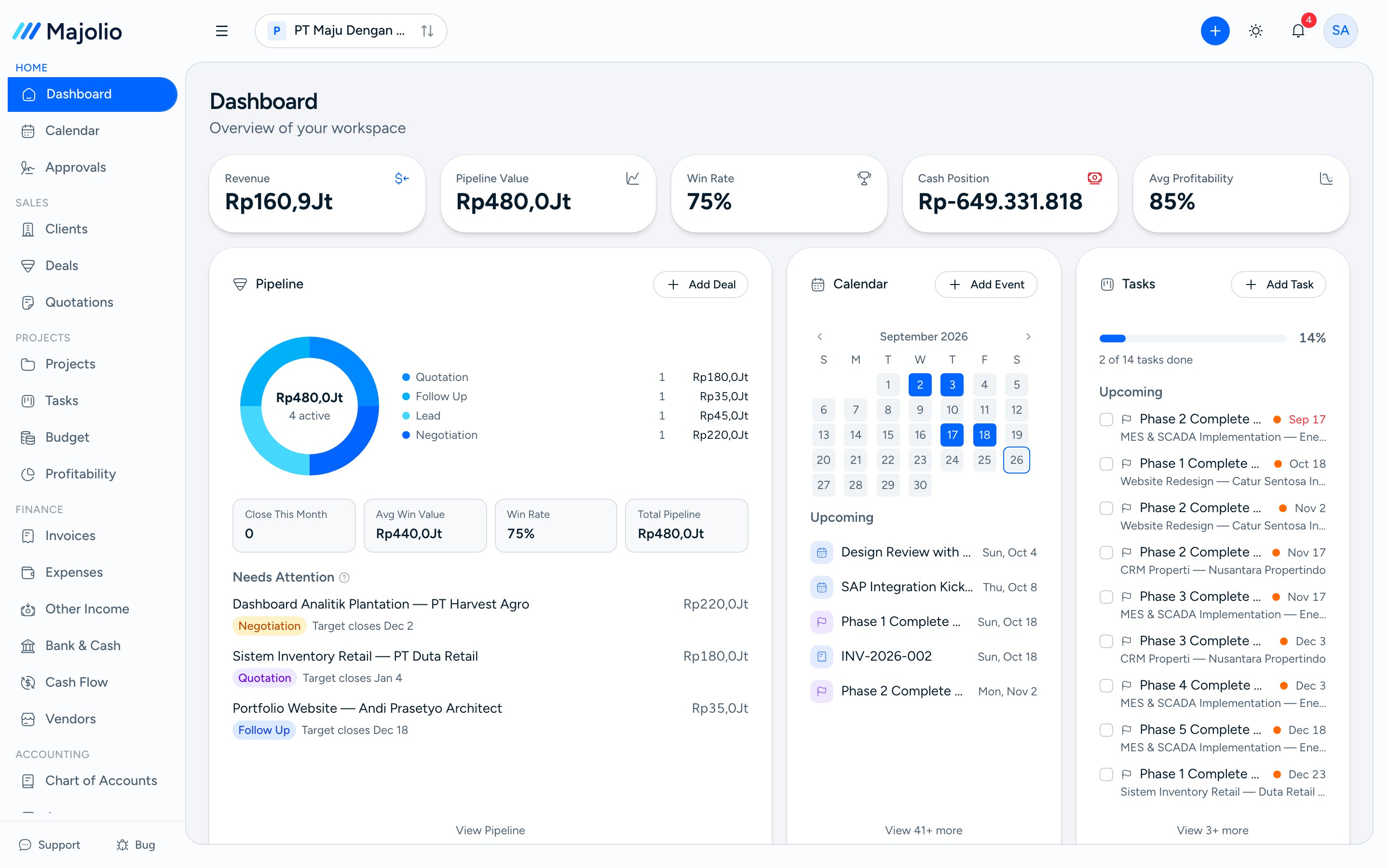Check the Dec 23 Phase 1 Complete task
The height and width of the screenshot is (868, 1389).
[x=1106, y=774]
